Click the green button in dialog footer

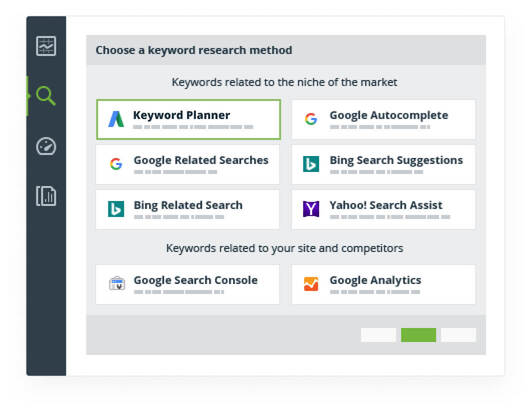(x=418, y=335)
